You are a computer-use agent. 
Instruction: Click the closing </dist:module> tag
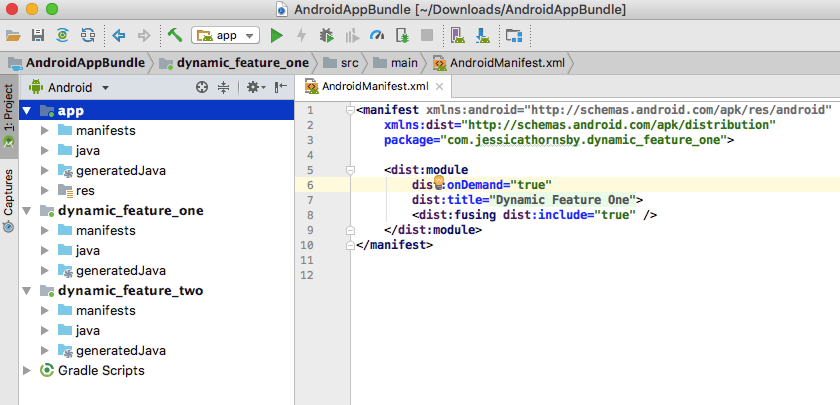(x=433, y=230)
